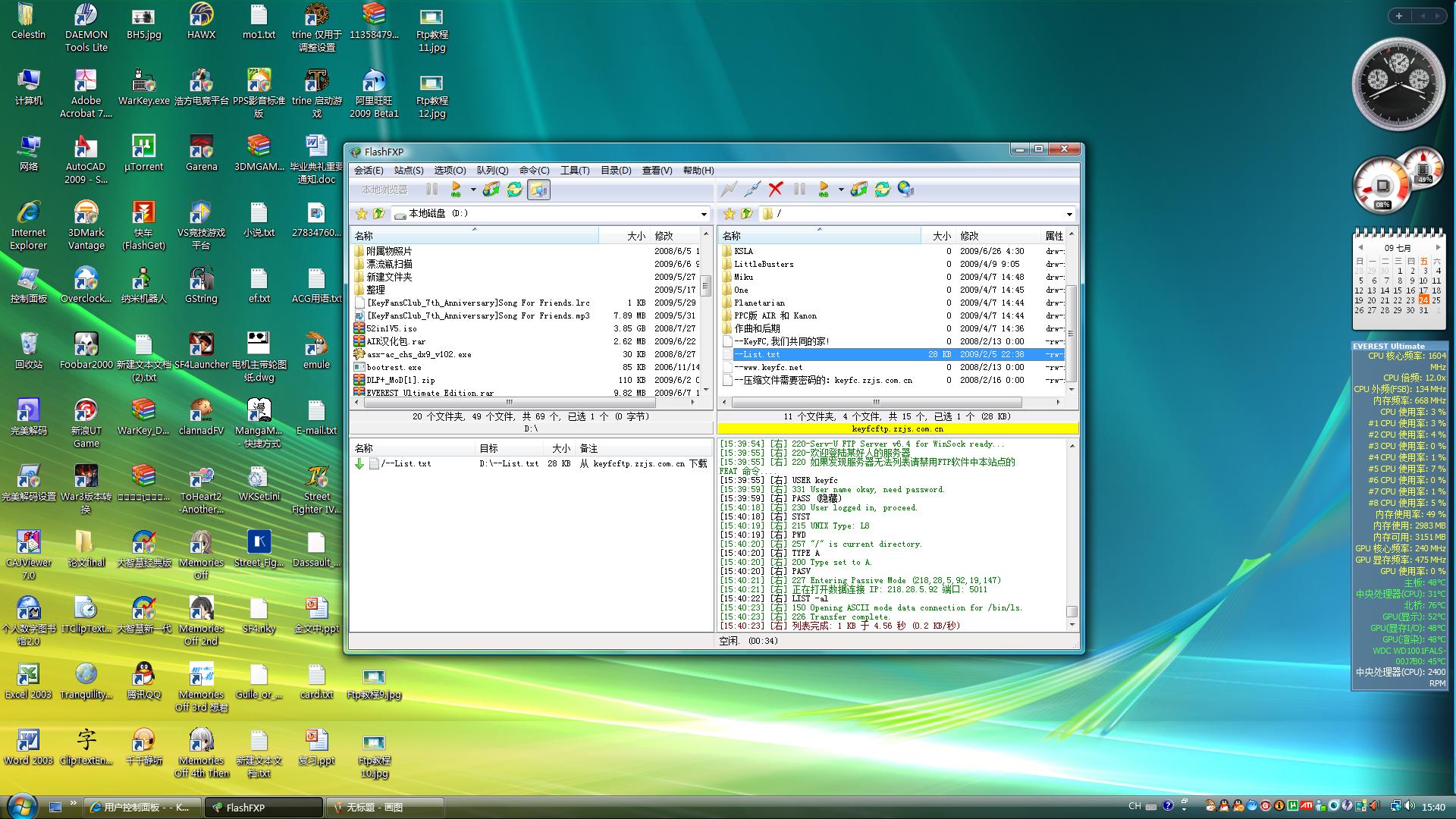The width and height of the screenshot is (1456, 819).
Task: Click the local pane transfer file icon
Action: click(x=491, y=190)
